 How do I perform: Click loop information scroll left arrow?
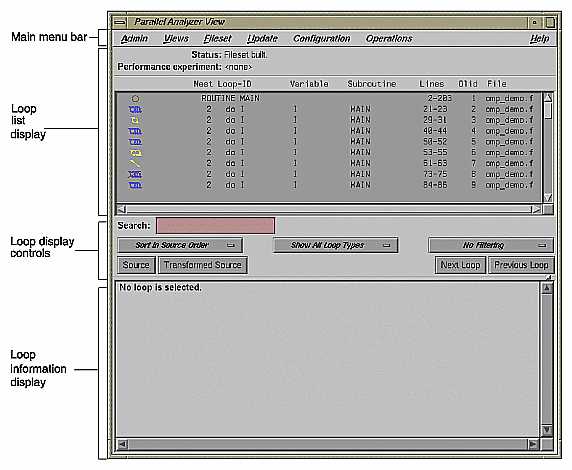click(123, 444)
